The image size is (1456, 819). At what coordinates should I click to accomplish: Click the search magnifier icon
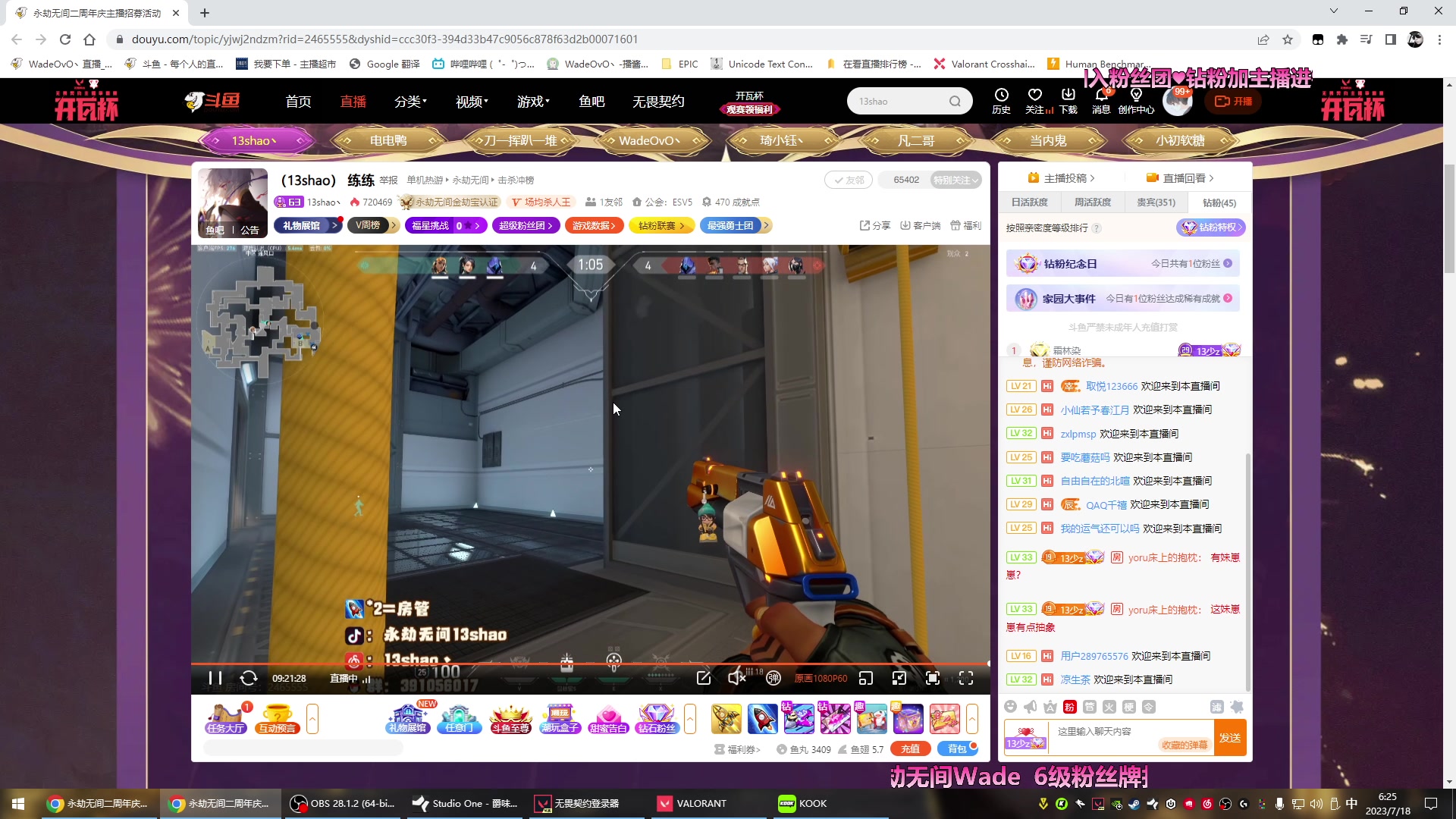(955, 102)
